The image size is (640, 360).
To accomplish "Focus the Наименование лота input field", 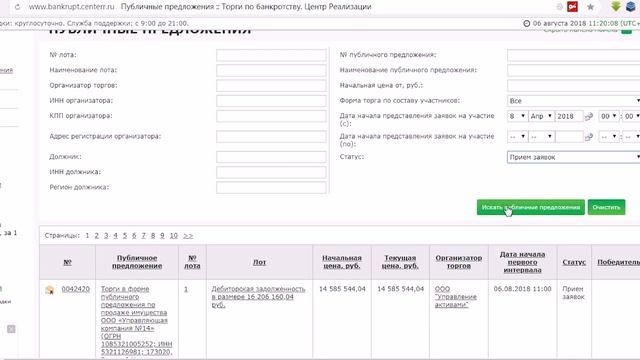I will (x=271, y=70).
